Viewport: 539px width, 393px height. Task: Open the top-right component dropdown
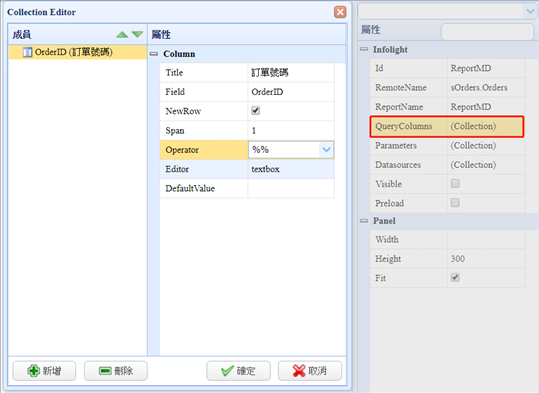coord(530,11)
